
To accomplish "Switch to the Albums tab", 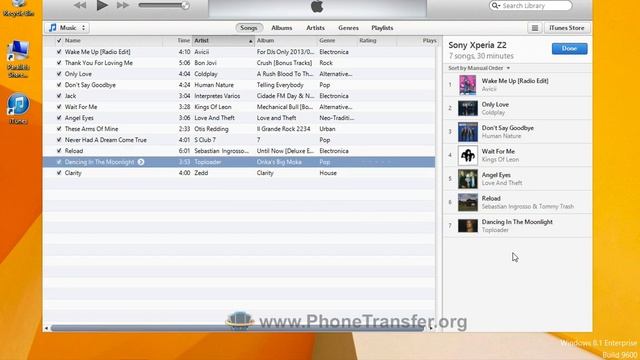I will pyautogui.click(x=282, y=28).
